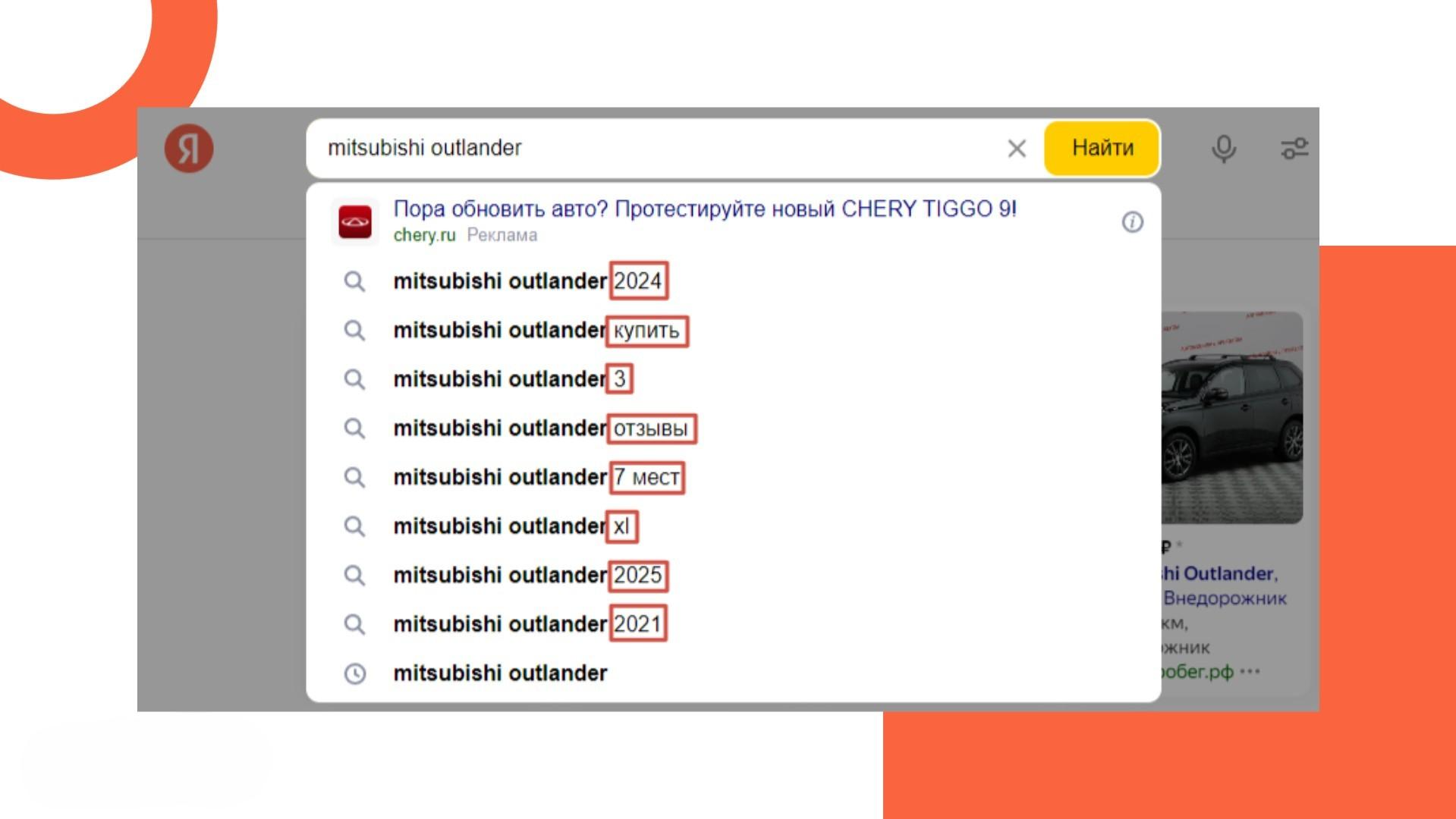Click the magnifier icon beside xl suggestion
This screenshot has width=1456, height=819.
pos(354,526)
